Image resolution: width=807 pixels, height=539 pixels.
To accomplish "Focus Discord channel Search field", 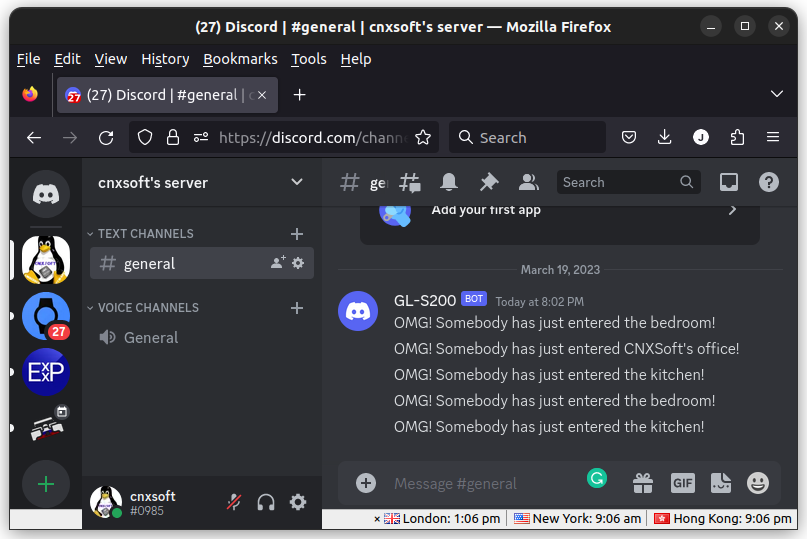I will click(628, 182).
